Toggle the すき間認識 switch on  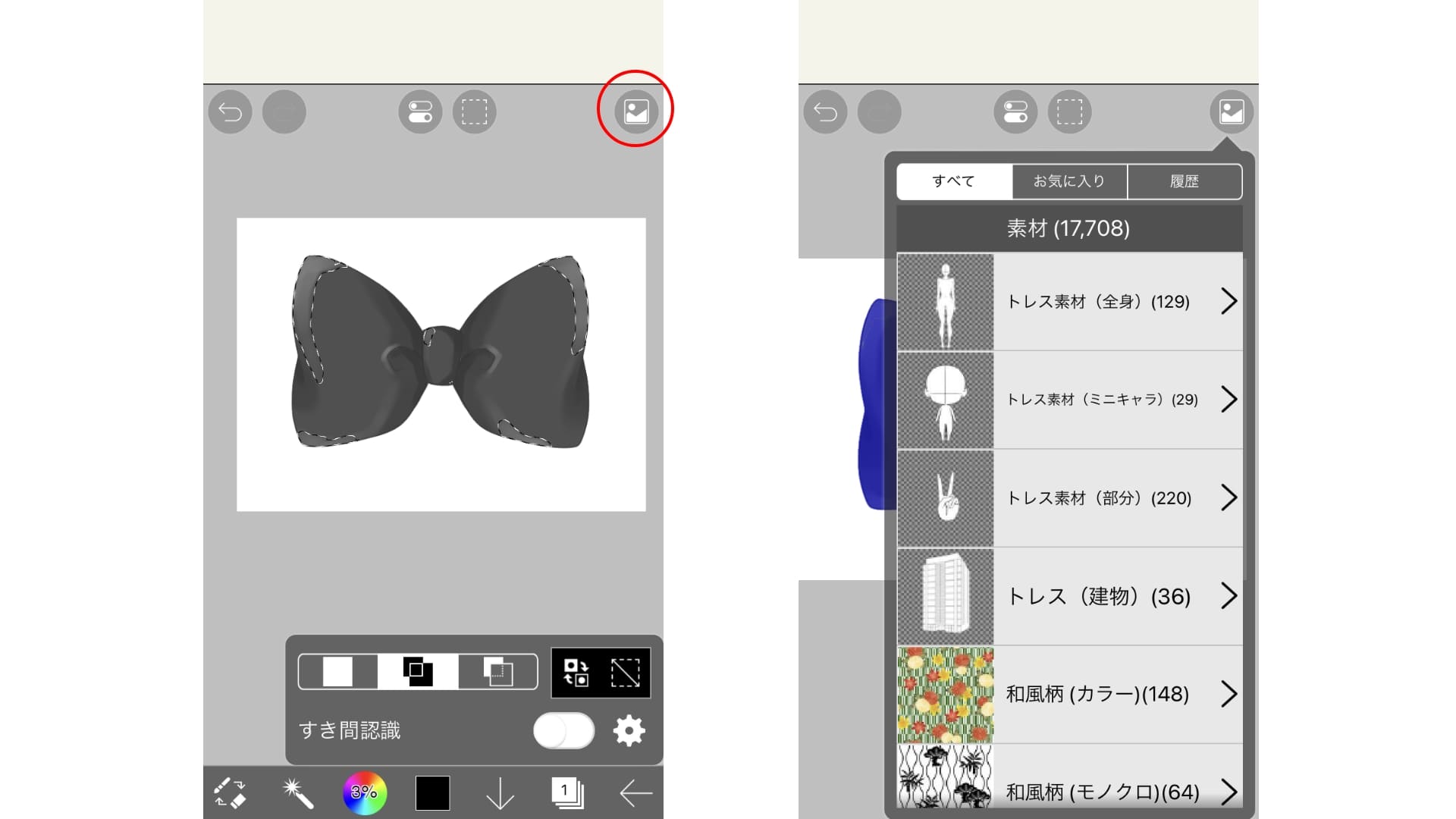[563, 730]
